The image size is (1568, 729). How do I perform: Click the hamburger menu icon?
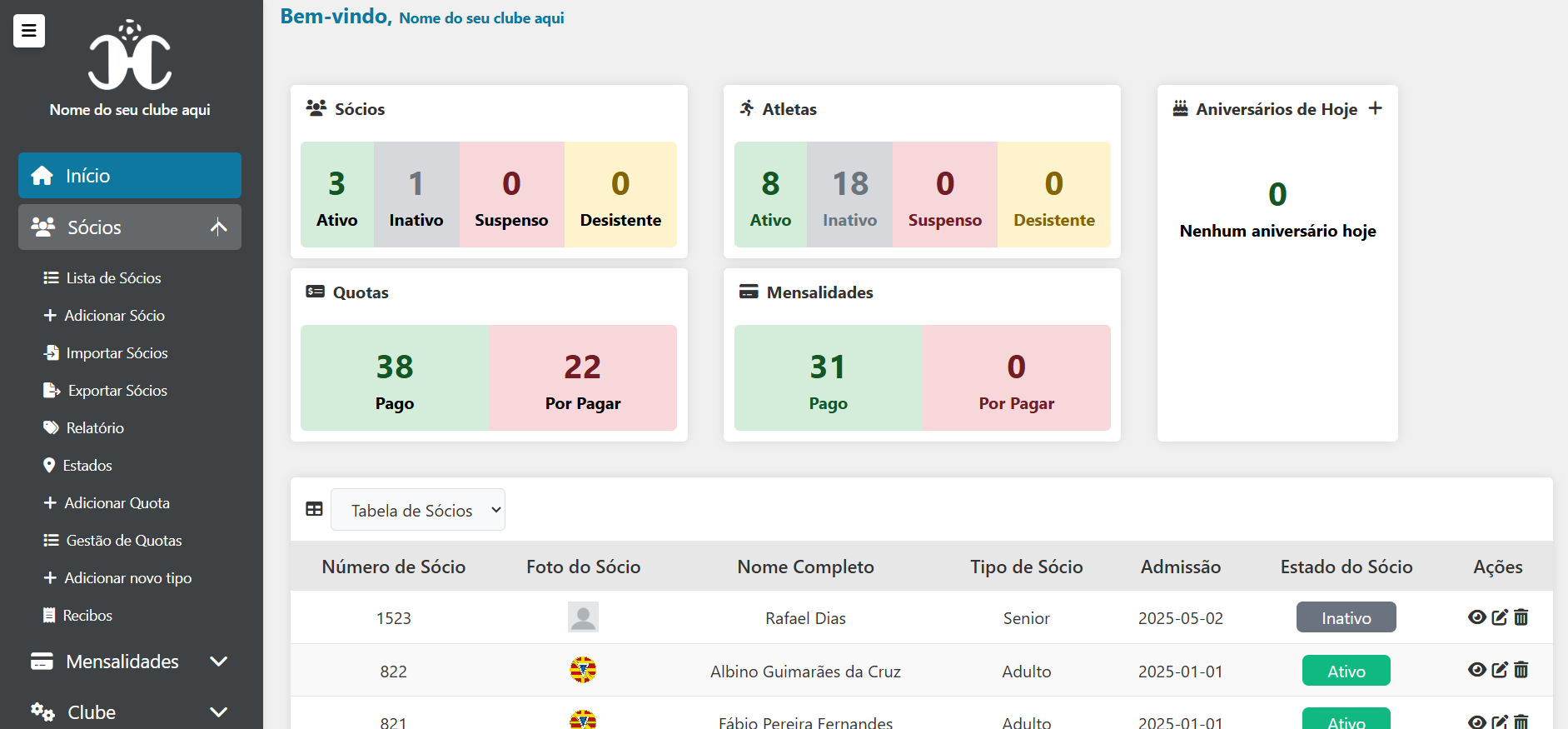click(29, 31)
